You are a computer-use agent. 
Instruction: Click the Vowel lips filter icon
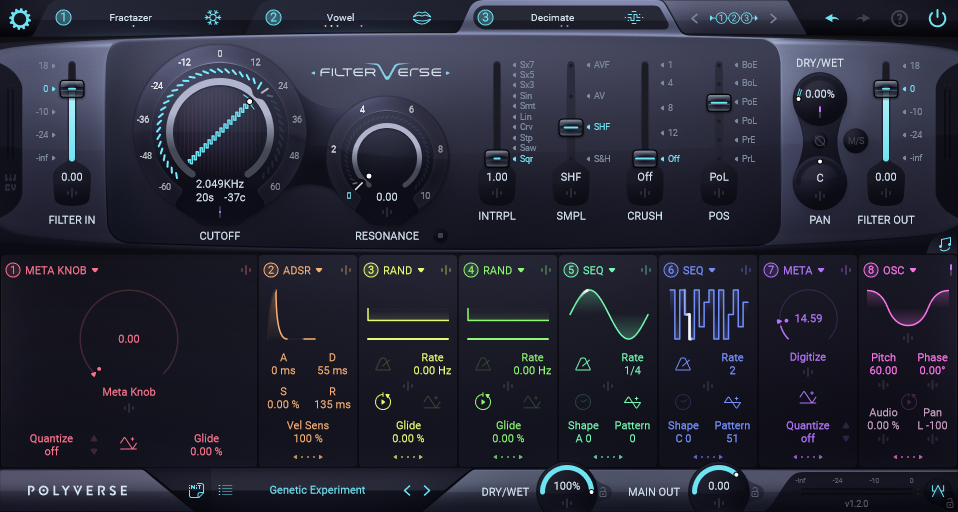point(422,18)
